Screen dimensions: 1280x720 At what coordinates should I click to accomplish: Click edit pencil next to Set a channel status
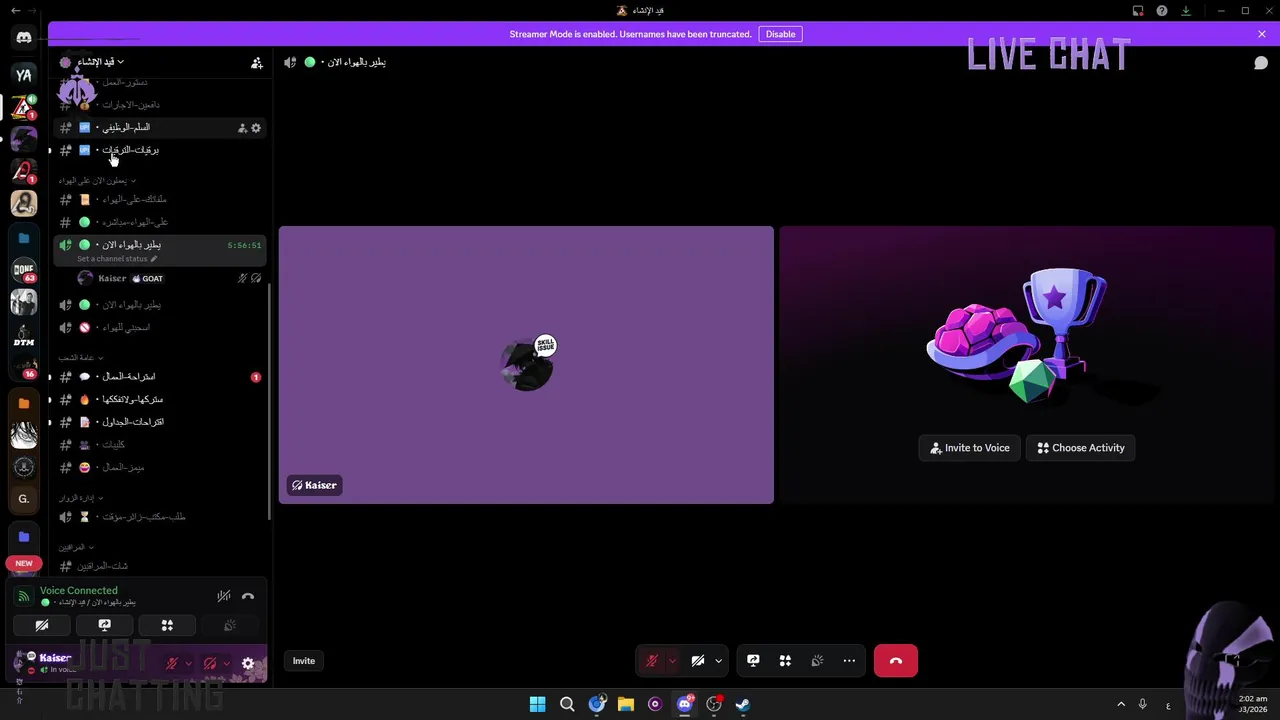click(x=153, y=259)
